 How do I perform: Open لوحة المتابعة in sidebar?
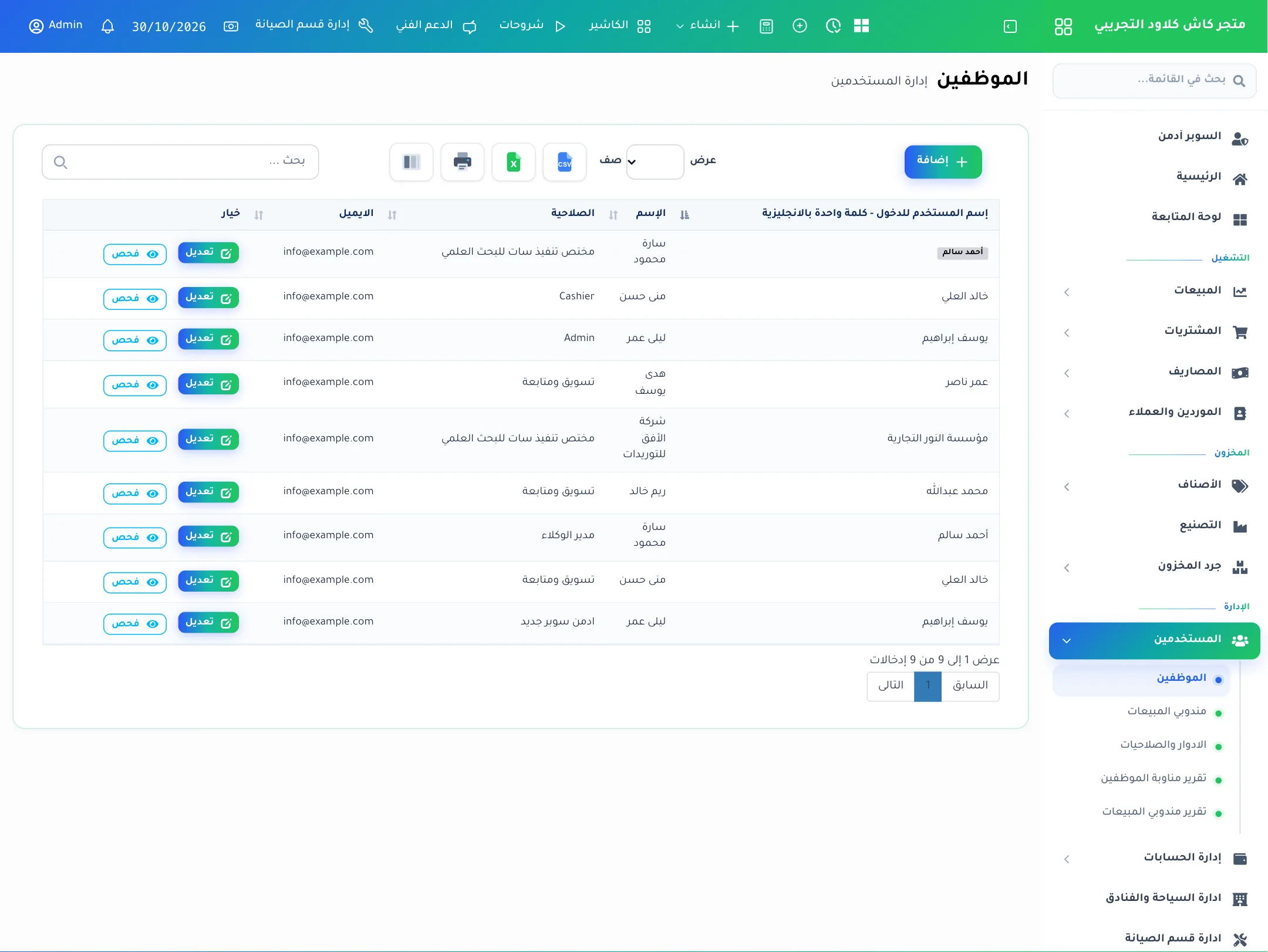tap(1155, 218)
